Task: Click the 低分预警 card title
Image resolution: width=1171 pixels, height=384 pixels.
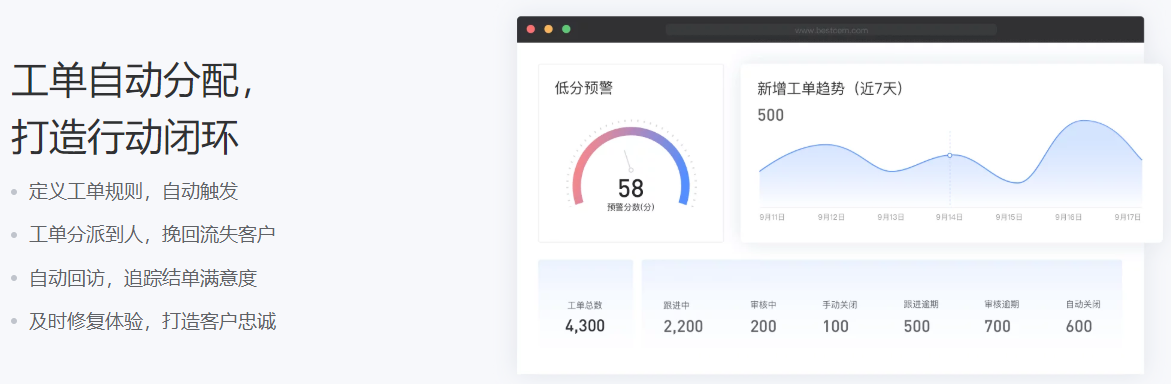Action: click(x=584, y=88)
